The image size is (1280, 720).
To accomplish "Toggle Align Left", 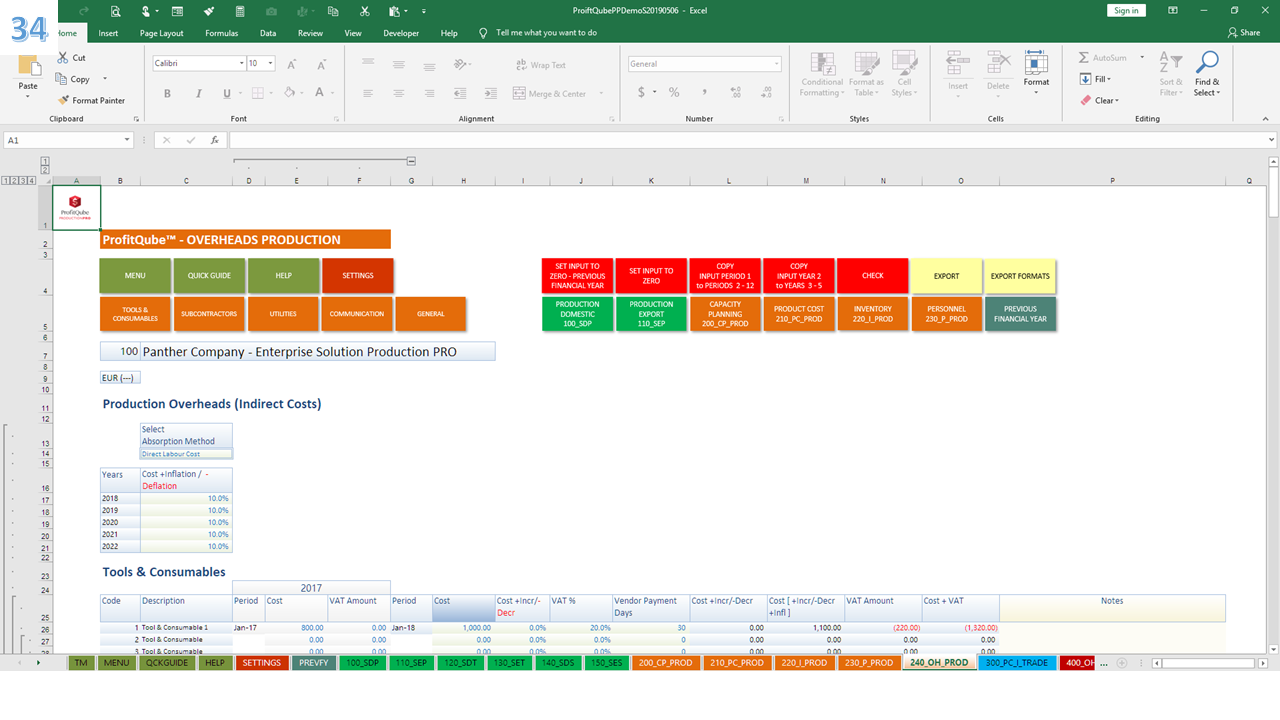I will (368, 93).
